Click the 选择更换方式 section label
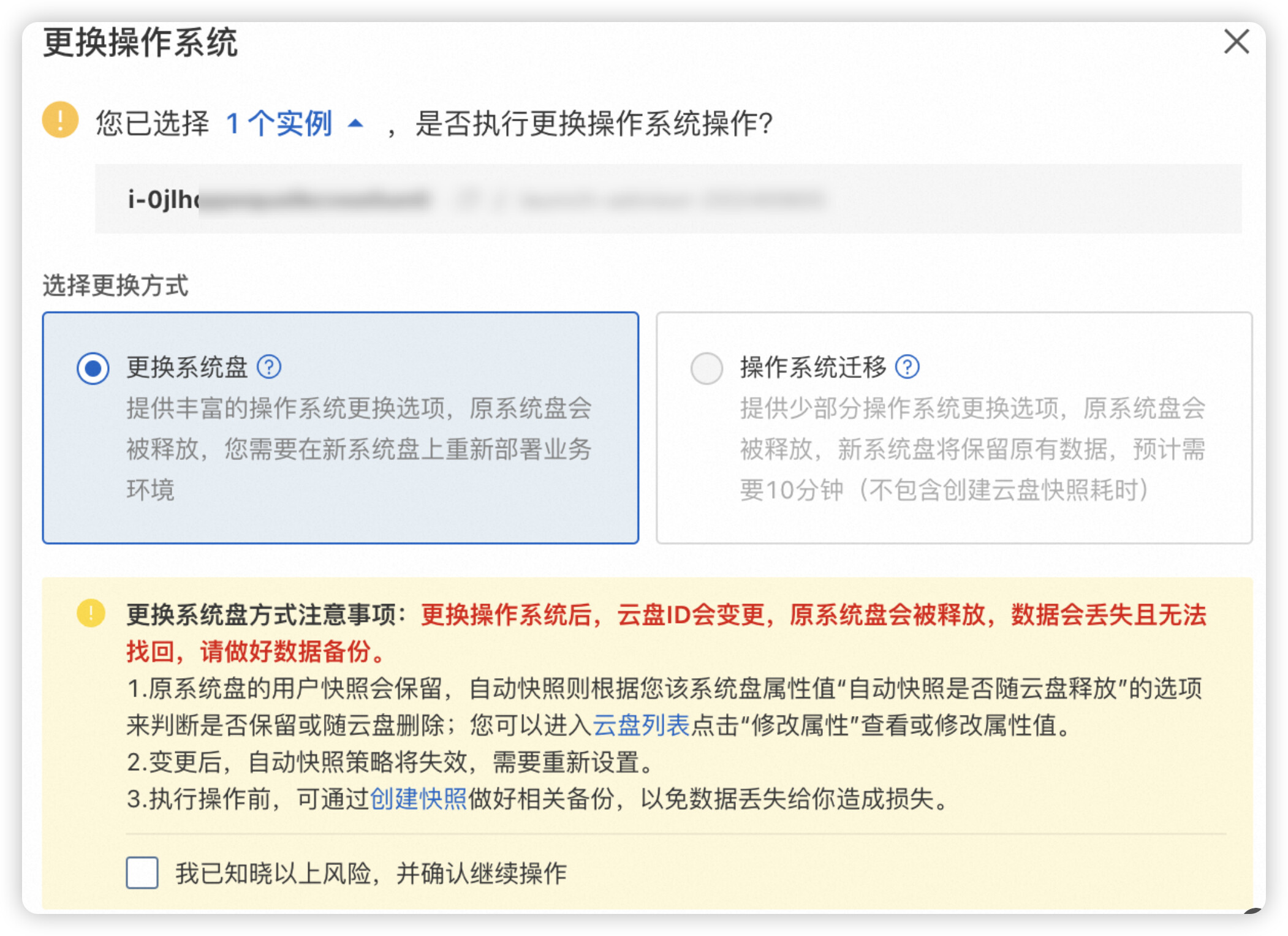The width and height of the screenshot is (1288, 936). tap(115, 285)
